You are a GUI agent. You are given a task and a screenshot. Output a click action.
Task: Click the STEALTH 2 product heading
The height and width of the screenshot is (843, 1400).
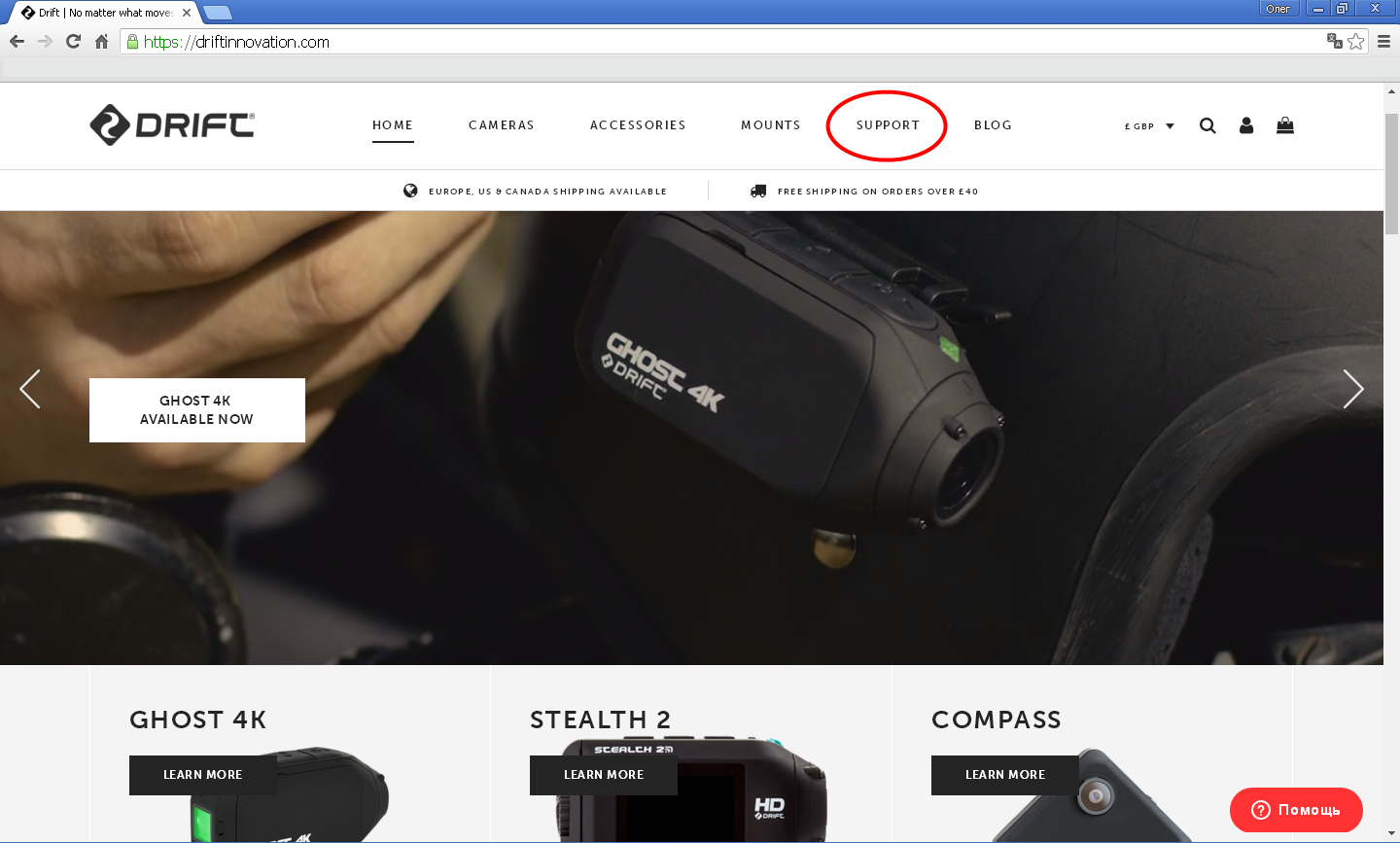[x=601, y=720]
